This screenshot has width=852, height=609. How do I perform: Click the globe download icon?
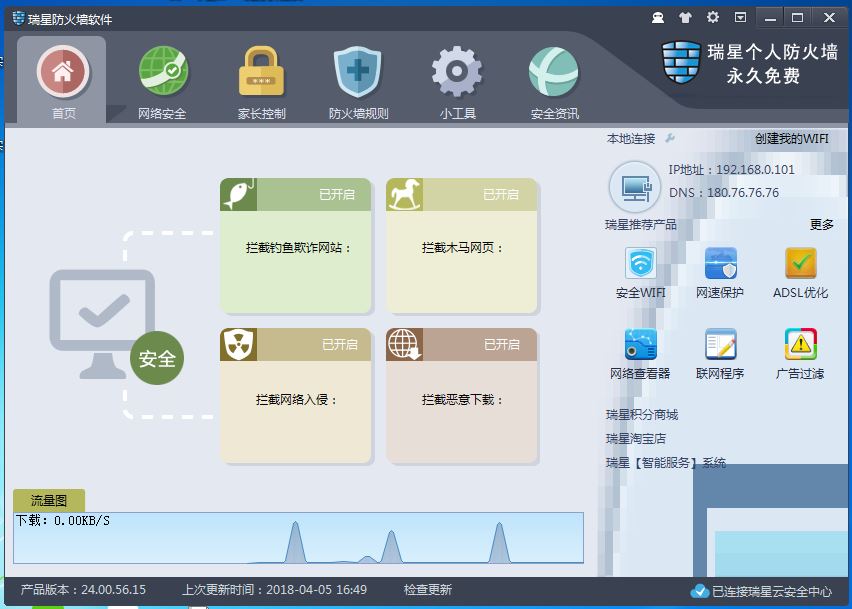pos(404,344)
